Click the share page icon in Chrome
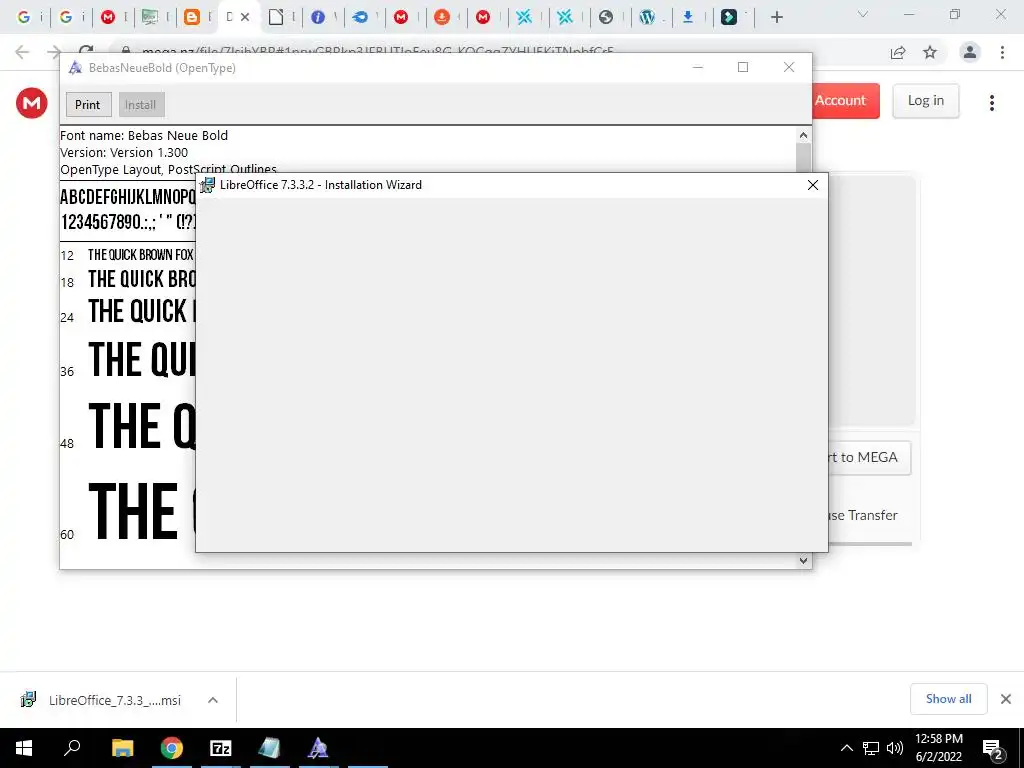The width and height of the screenshot is (1024, 768). (898, 52)
